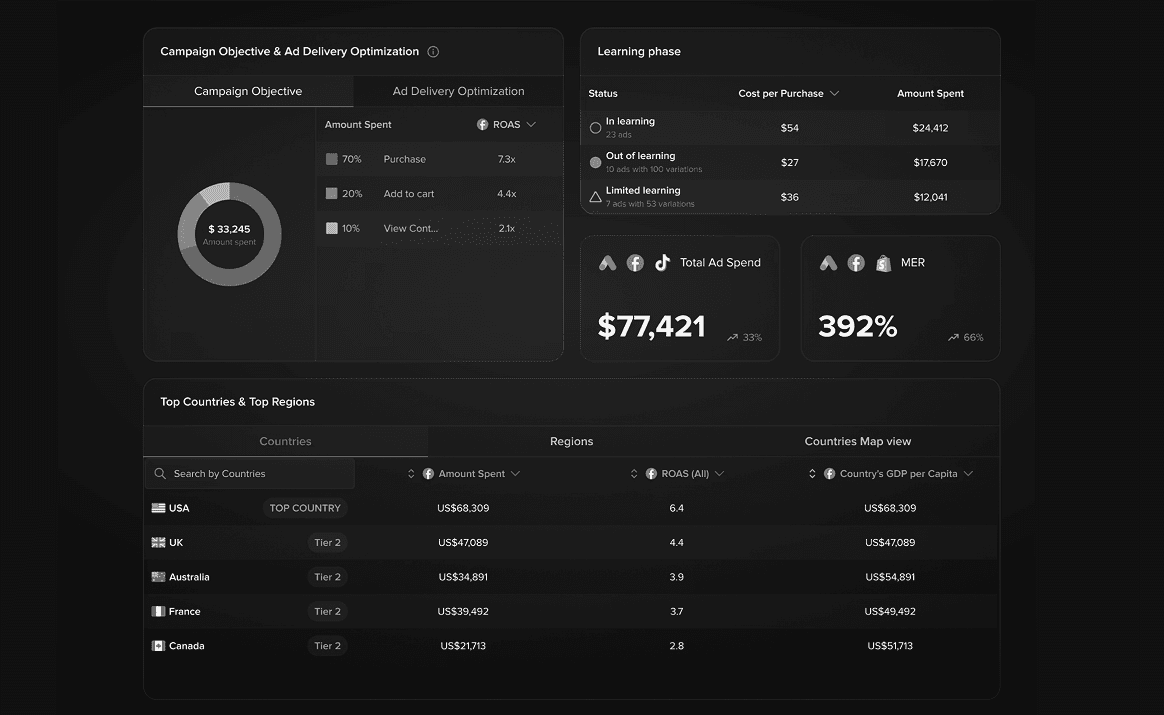1164x715 pixels.
Task: Click Limited learning triangle status icon
Action: click(596, 197)
